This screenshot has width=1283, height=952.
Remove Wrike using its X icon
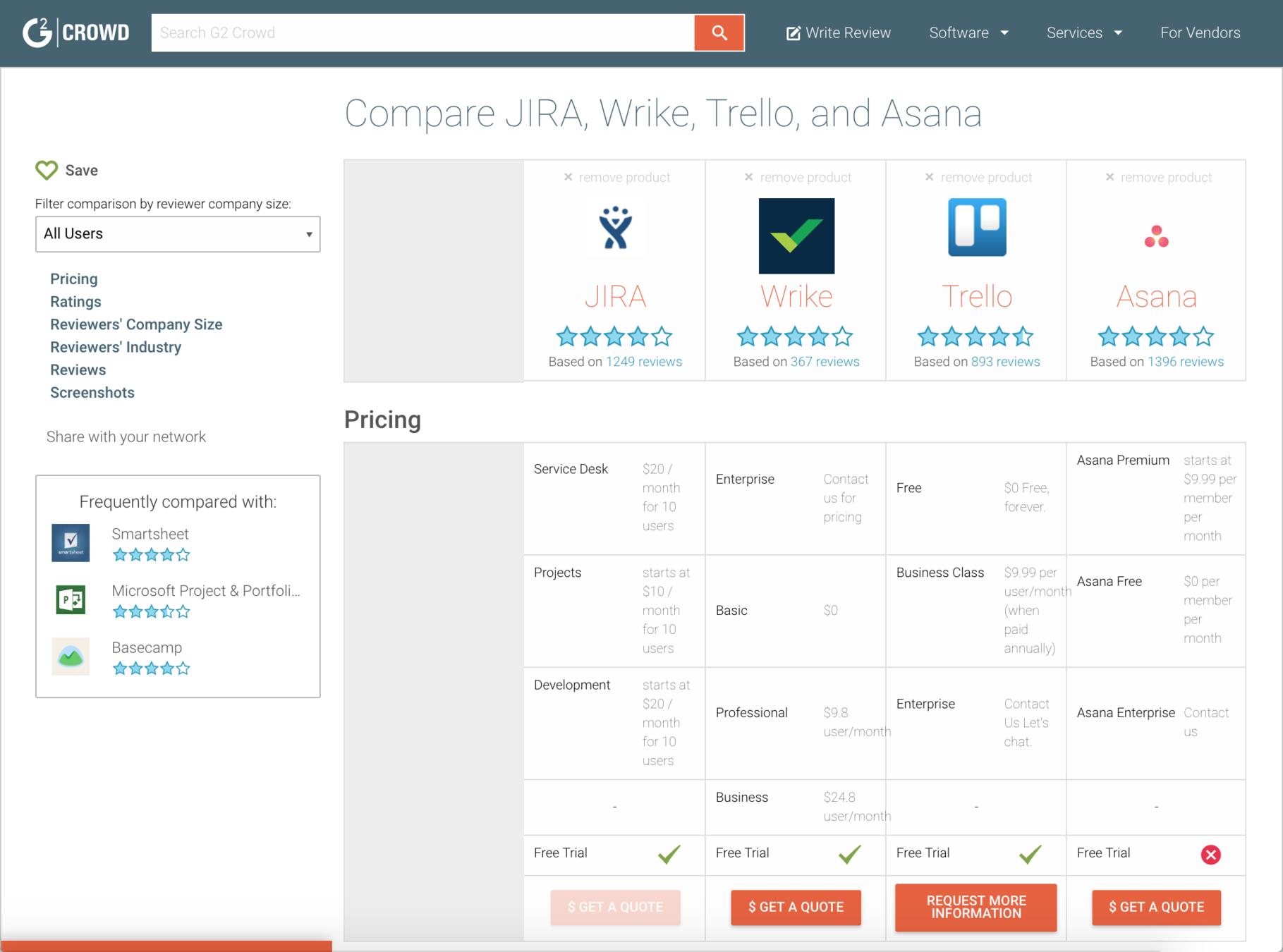coord(749,177)
